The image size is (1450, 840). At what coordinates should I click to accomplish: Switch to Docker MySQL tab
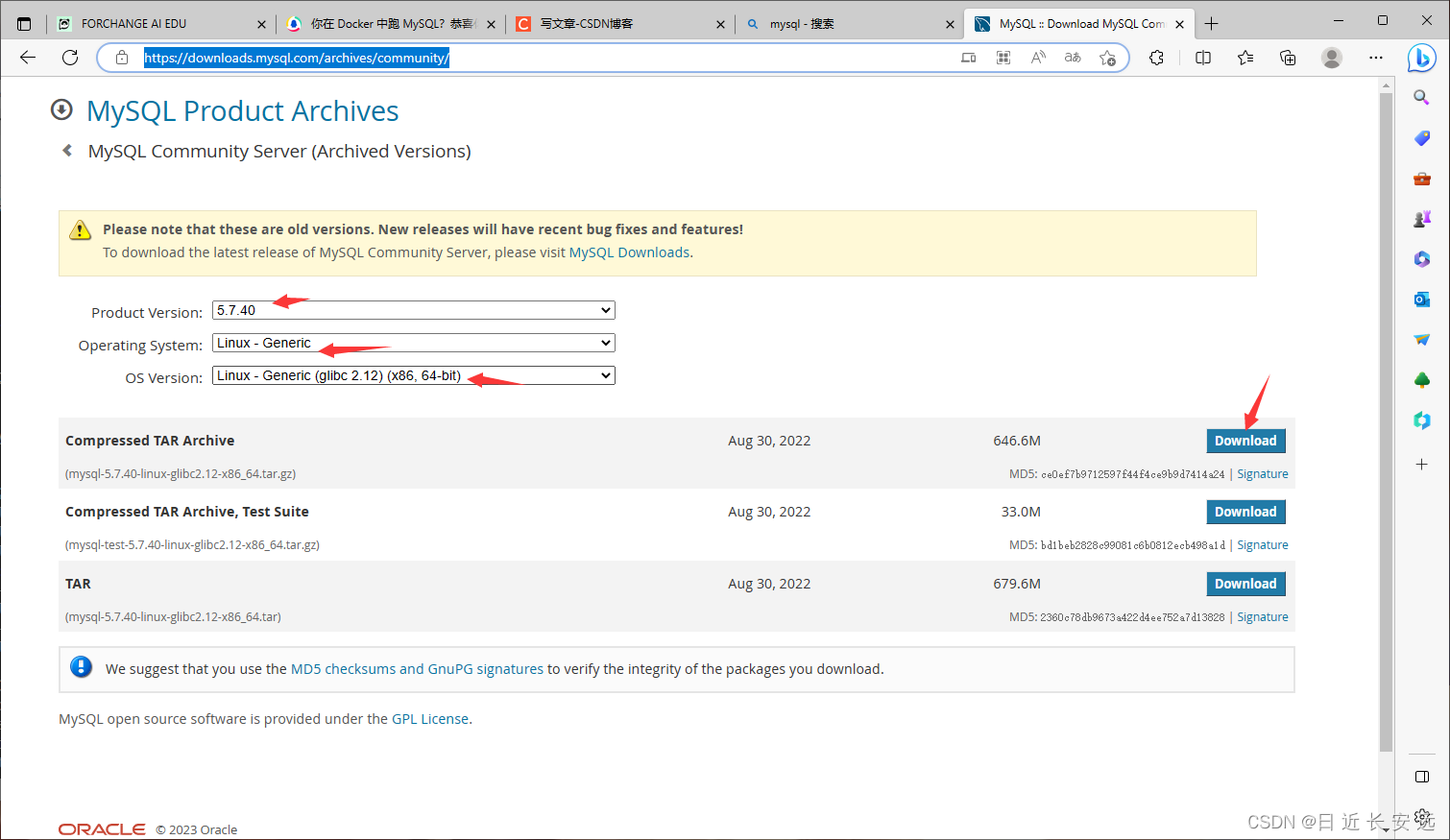(391, 24)
